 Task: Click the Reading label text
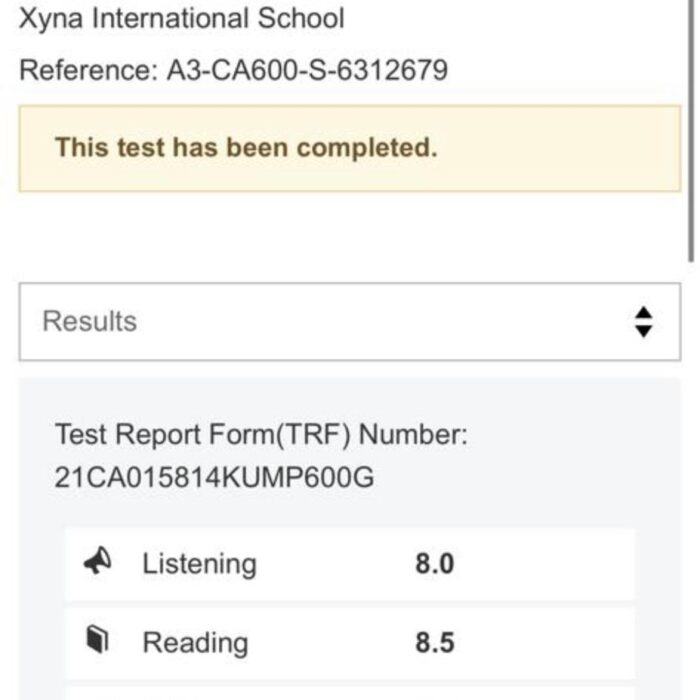(x=195, y=643)
